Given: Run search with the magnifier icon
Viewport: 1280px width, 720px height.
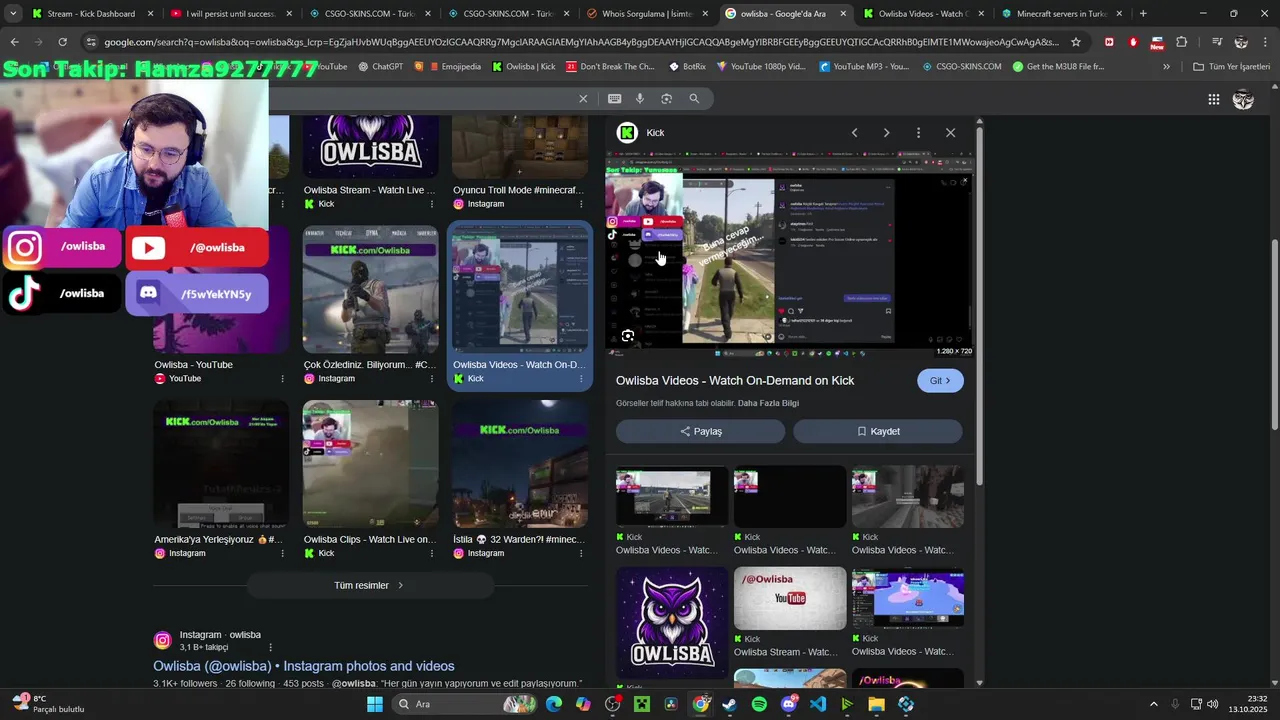Looking at the screenshot, I should pyautogui.click(x=694, y=98).
